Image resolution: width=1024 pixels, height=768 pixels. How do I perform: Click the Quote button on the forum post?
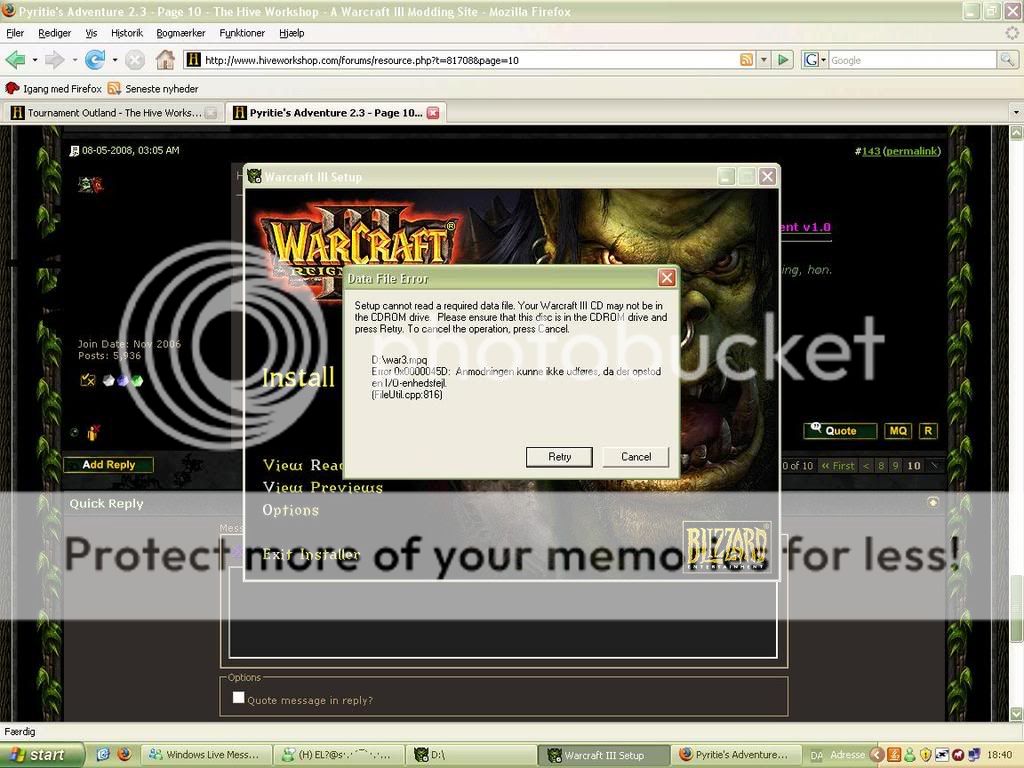tap(840, 430)
